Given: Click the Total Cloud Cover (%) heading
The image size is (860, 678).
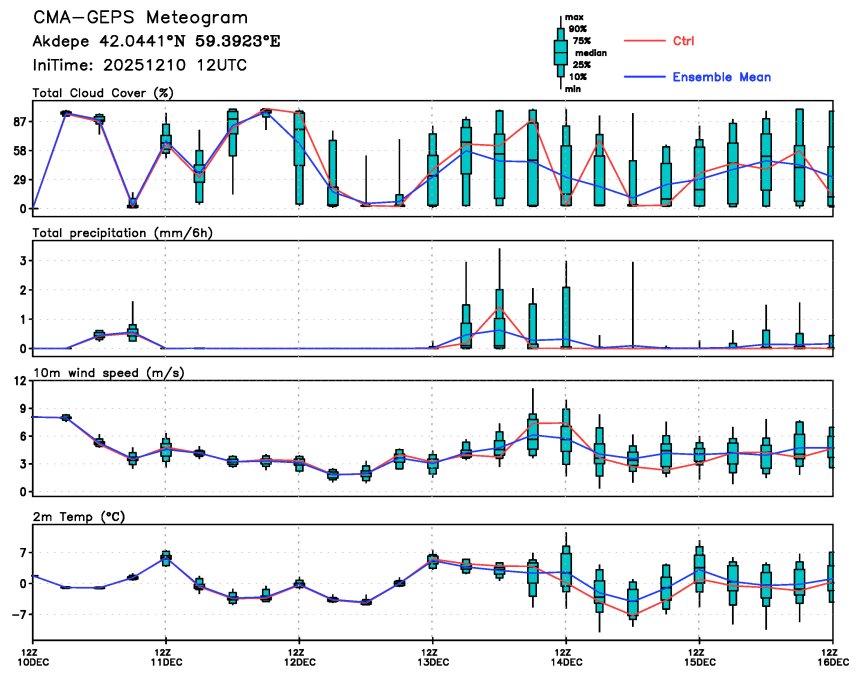Looking at the screenshot, I should (103, 93).
